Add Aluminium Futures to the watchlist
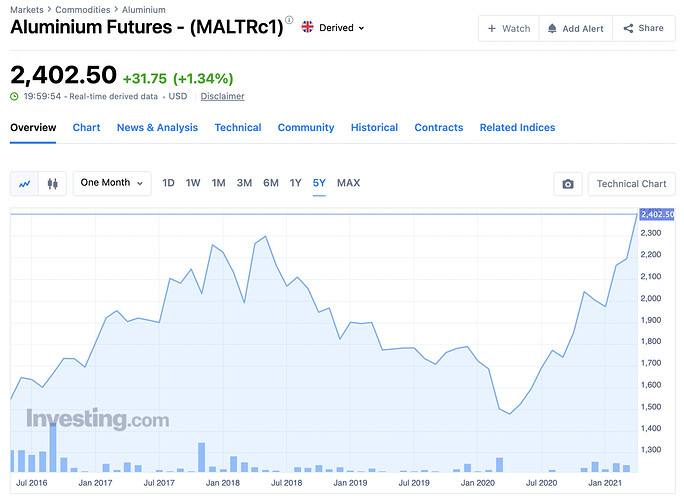The height and width of the screenshot is (500, 684). click(508, 28)
